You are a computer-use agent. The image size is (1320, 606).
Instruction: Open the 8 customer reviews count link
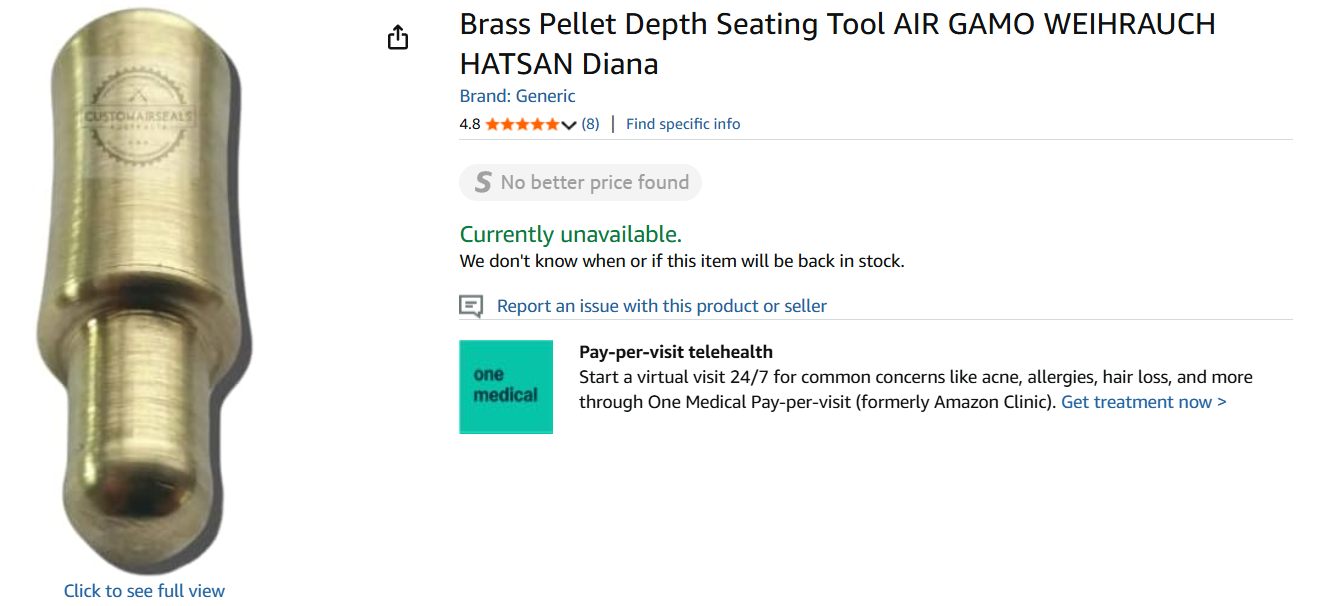coord(590,124)
